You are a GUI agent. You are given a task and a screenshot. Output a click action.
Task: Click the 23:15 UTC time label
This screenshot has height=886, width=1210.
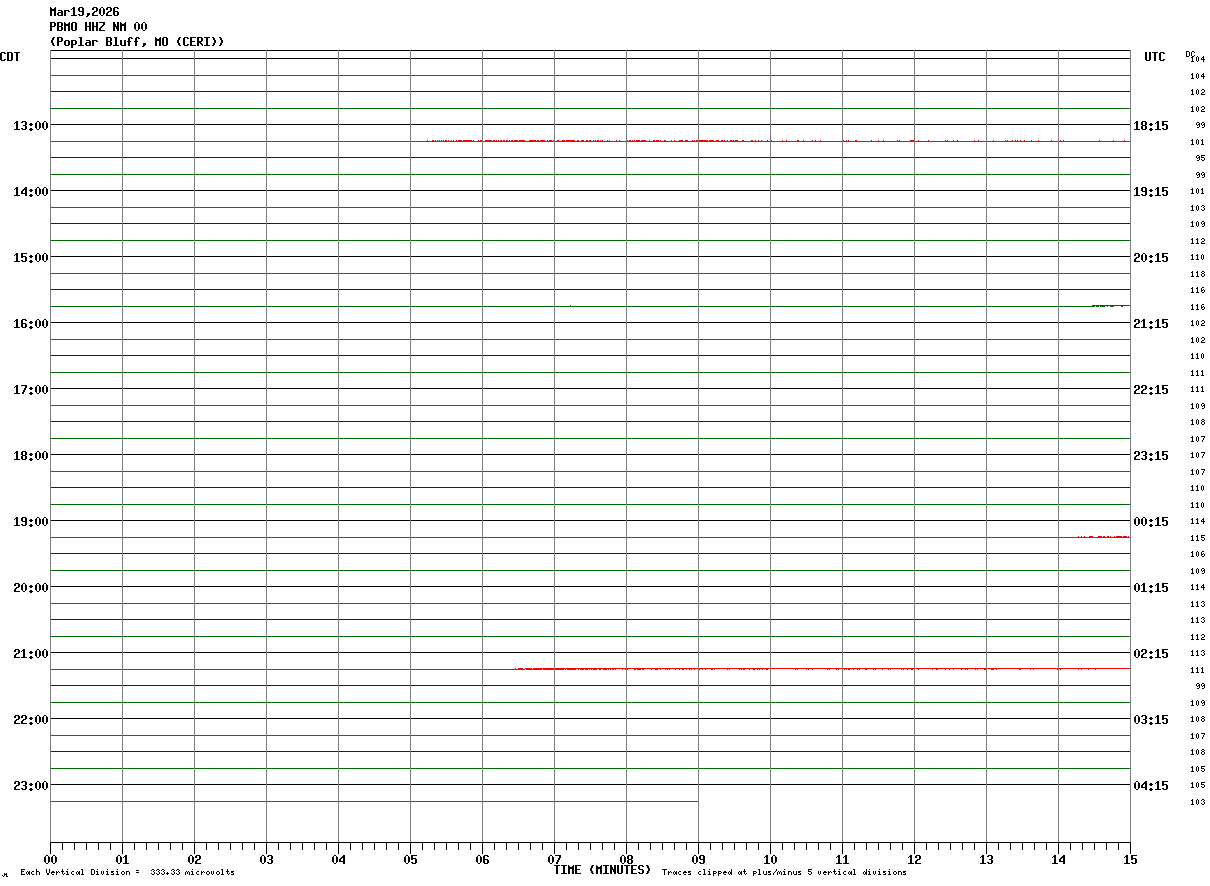click(x=1151, y=456)
